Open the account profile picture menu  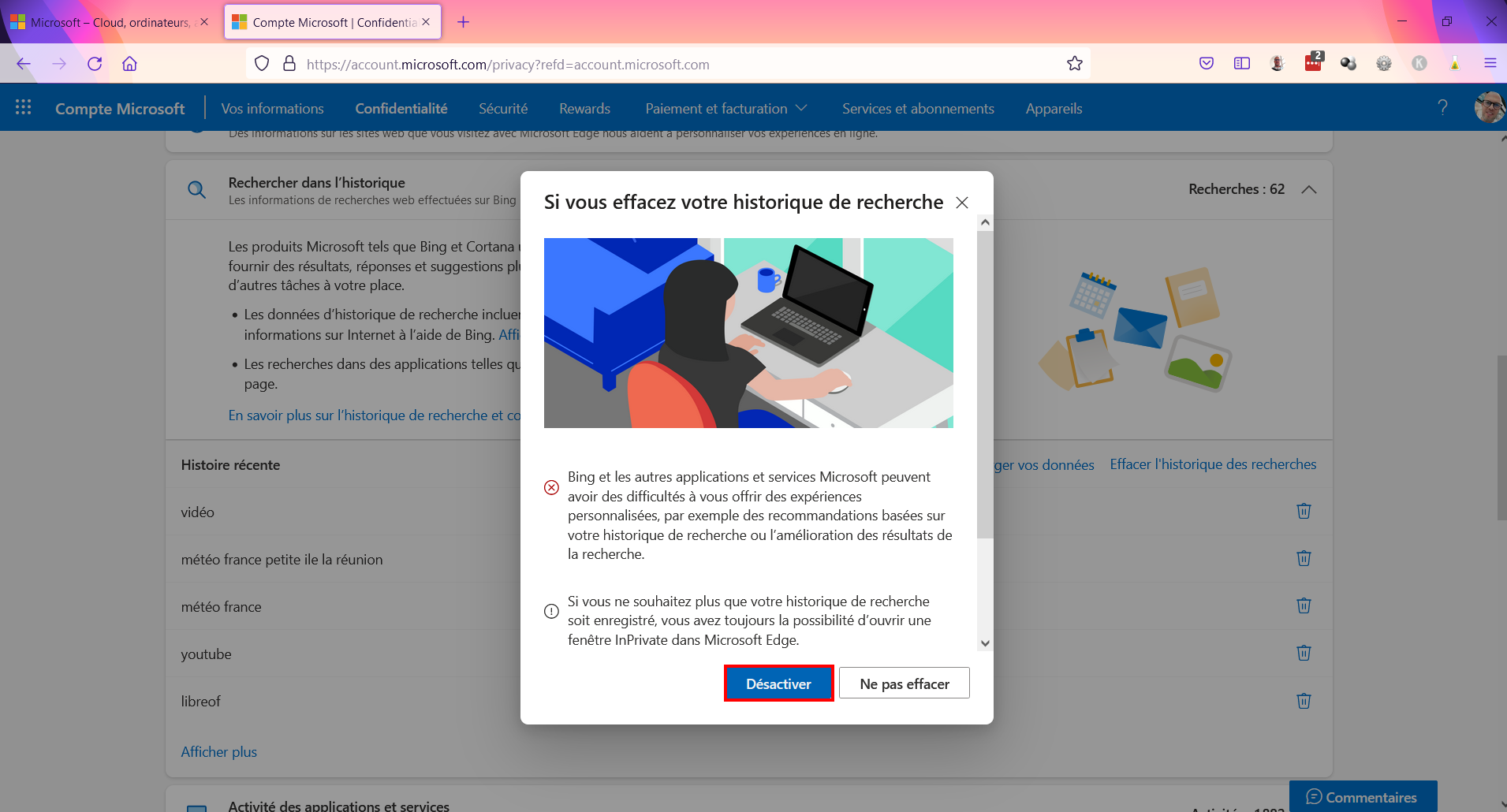tap(1490, 107)
